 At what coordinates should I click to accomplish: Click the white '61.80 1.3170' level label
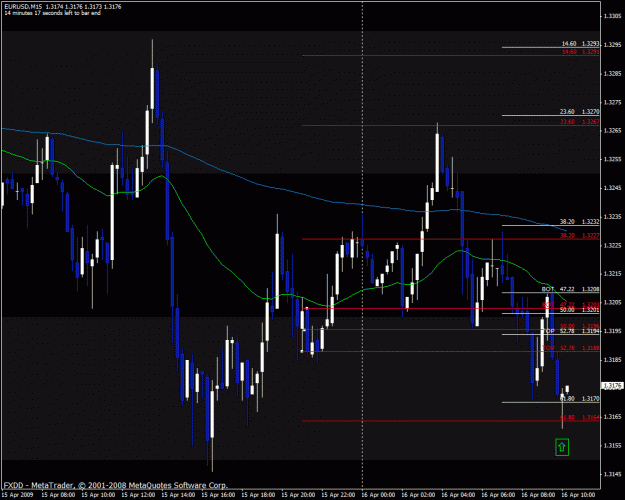pyautogui.click(x=579, y=399)
